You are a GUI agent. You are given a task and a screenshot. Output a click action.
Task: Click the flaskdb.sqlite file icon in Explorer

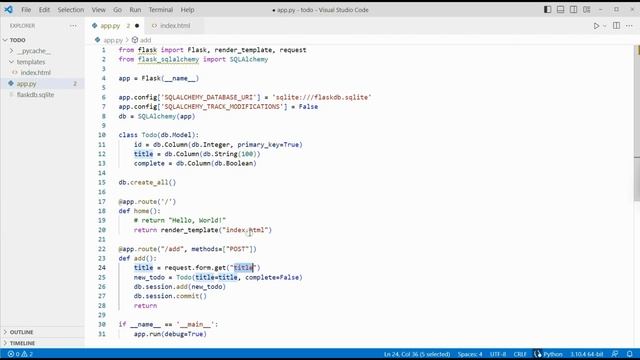tap(11, 94)
